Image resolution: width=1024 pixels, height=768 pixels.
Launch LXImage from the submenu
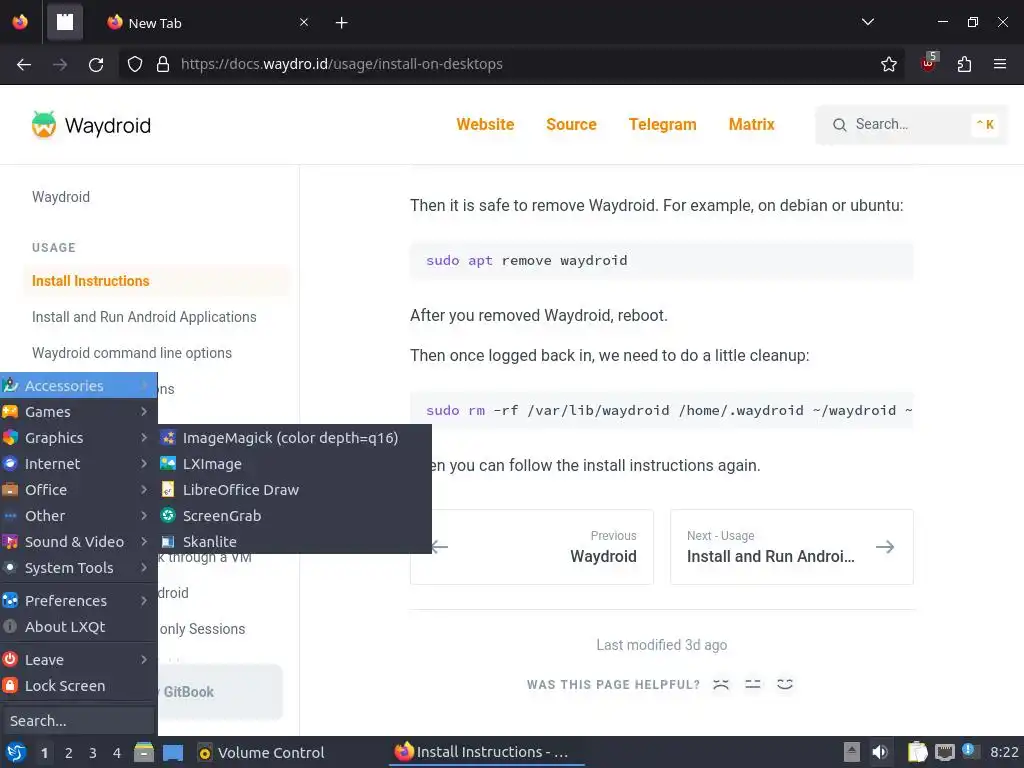click(295, 464)
